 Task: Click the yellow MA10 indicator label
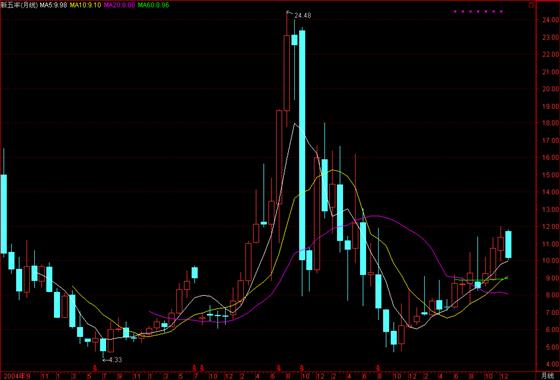point(85,5)
